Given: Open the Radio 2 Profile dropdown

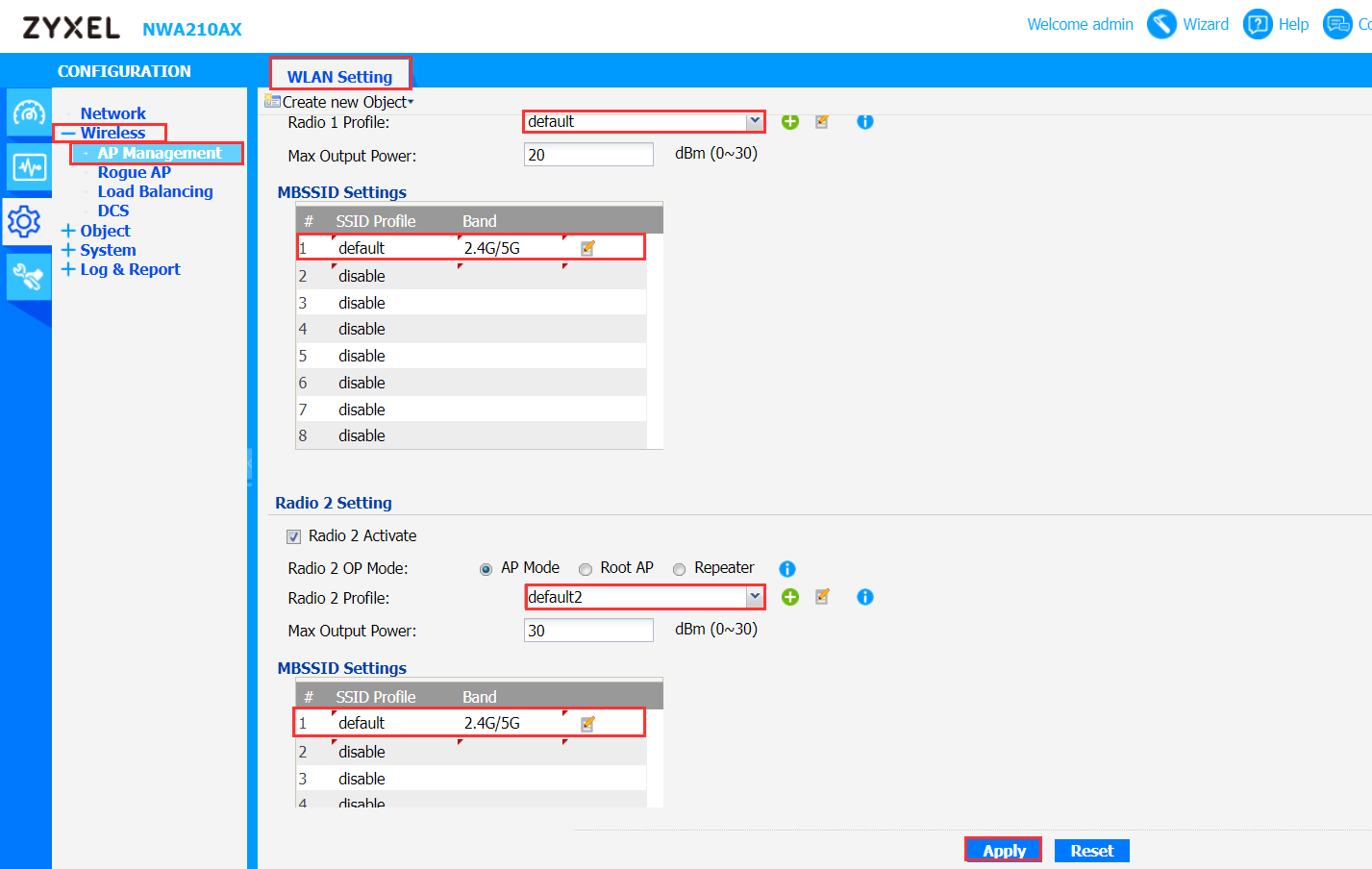Looking at the screenshot, I should pyautogui.click(x=755, y=597).
